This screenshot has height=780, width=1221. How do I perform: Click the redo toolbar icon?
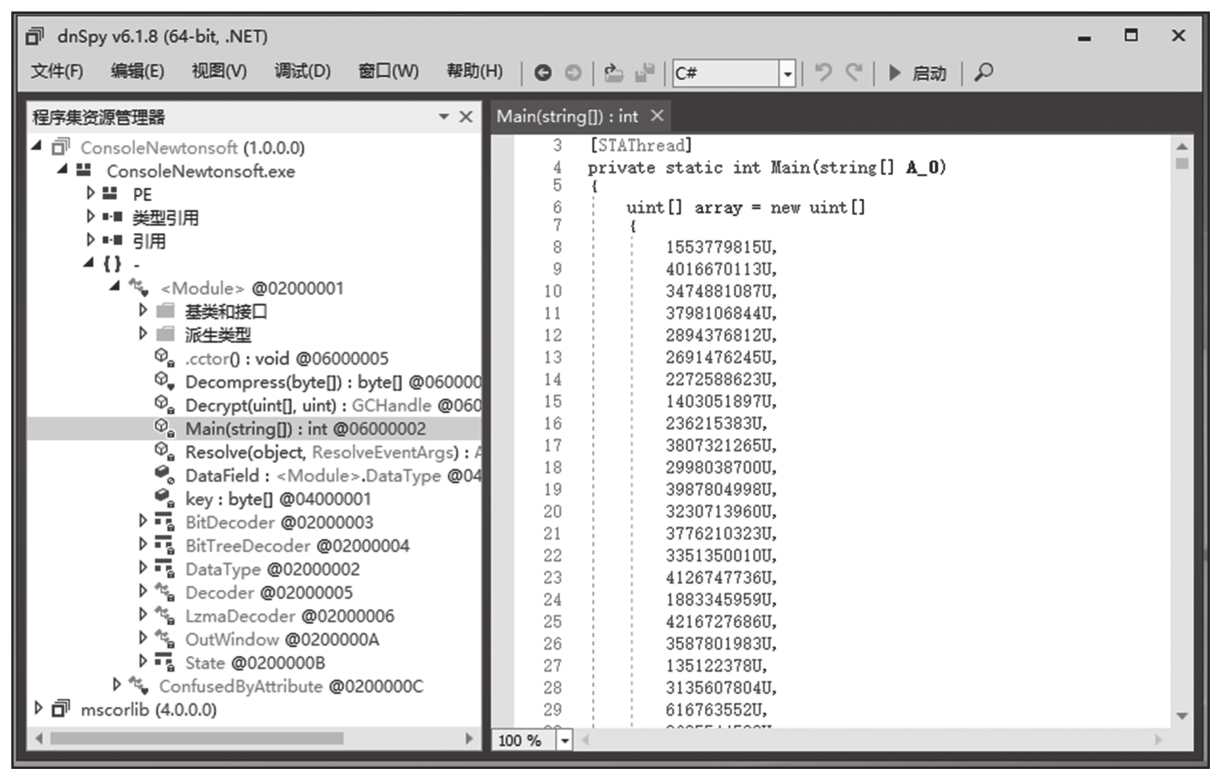(853, 72)
